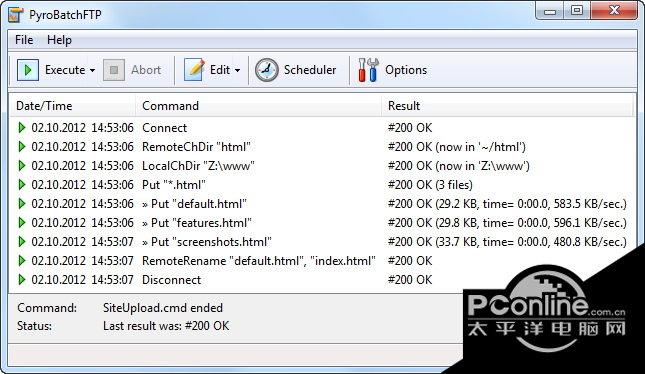Select the » Put "screenshots.html" command
This screenshot has width=645, height=374.
(207, 242)
